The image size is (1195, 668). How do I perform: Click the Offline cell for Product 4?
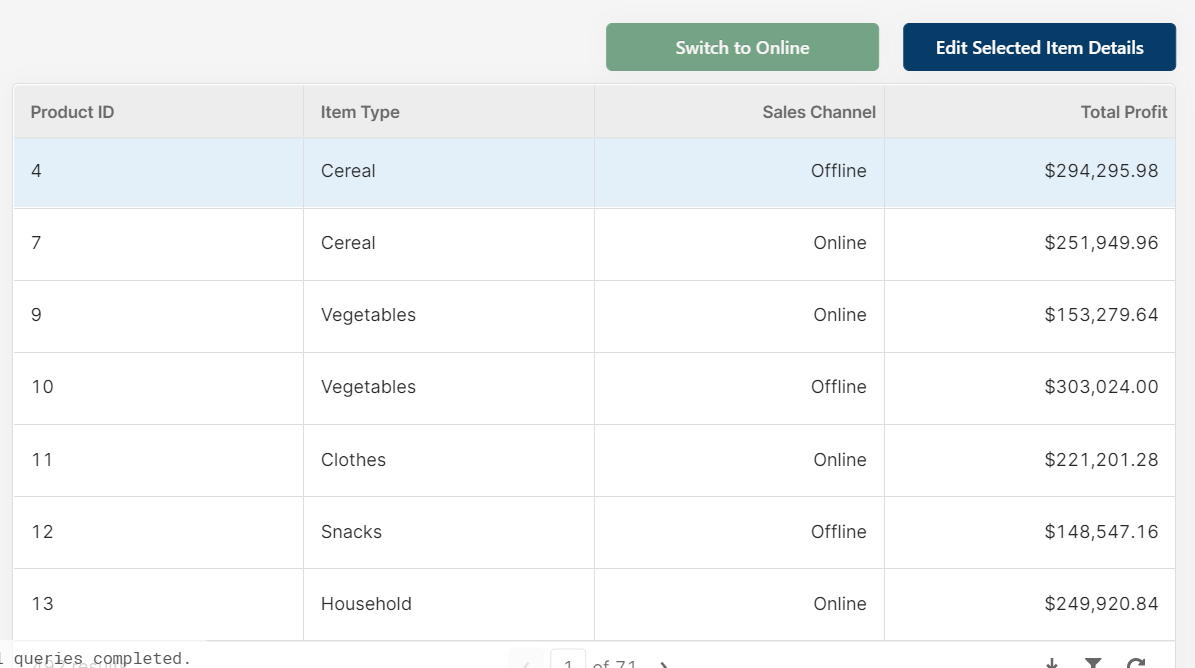click(838, 171)
